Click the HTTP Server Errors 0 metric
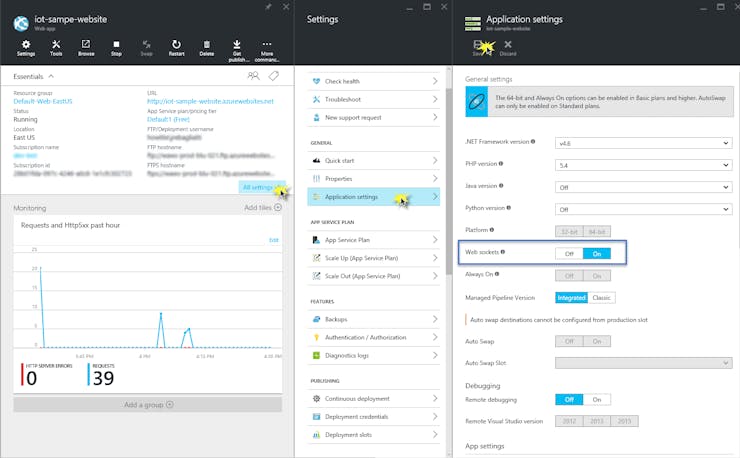The width and height of the screenshot is (740, 458). tap(47, 375)
